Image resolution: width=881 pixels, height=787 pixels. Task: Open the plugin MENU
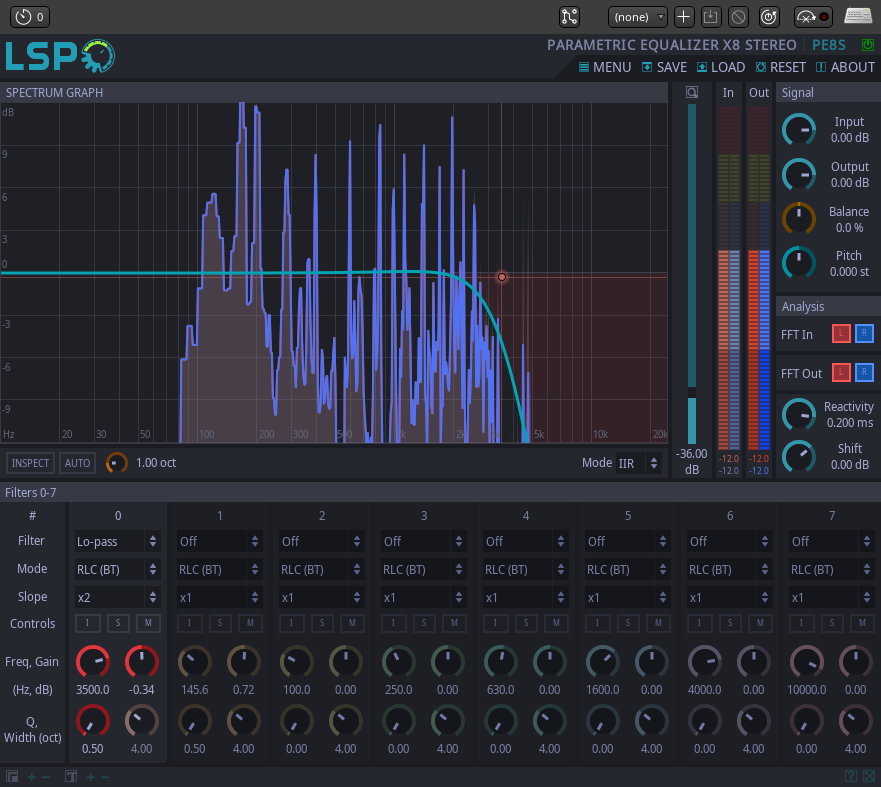point(605,67)
